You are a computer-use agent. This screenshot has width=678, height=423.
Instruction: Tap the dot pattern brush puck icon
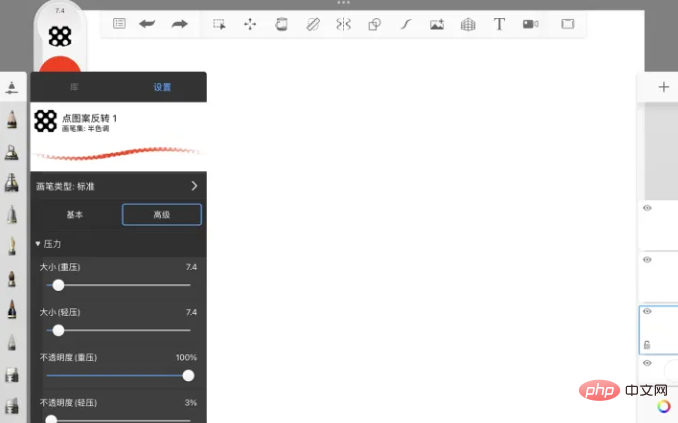point(60,36)
